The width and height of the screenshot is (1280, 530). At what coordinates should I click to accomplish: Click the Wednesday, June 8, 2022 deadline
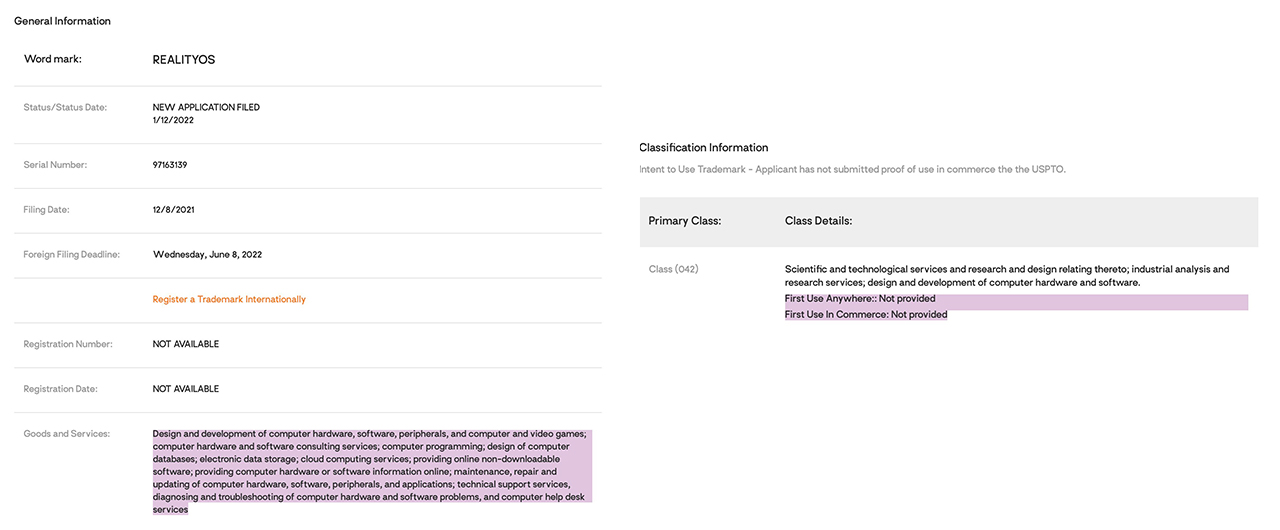[x=207, y=255]
